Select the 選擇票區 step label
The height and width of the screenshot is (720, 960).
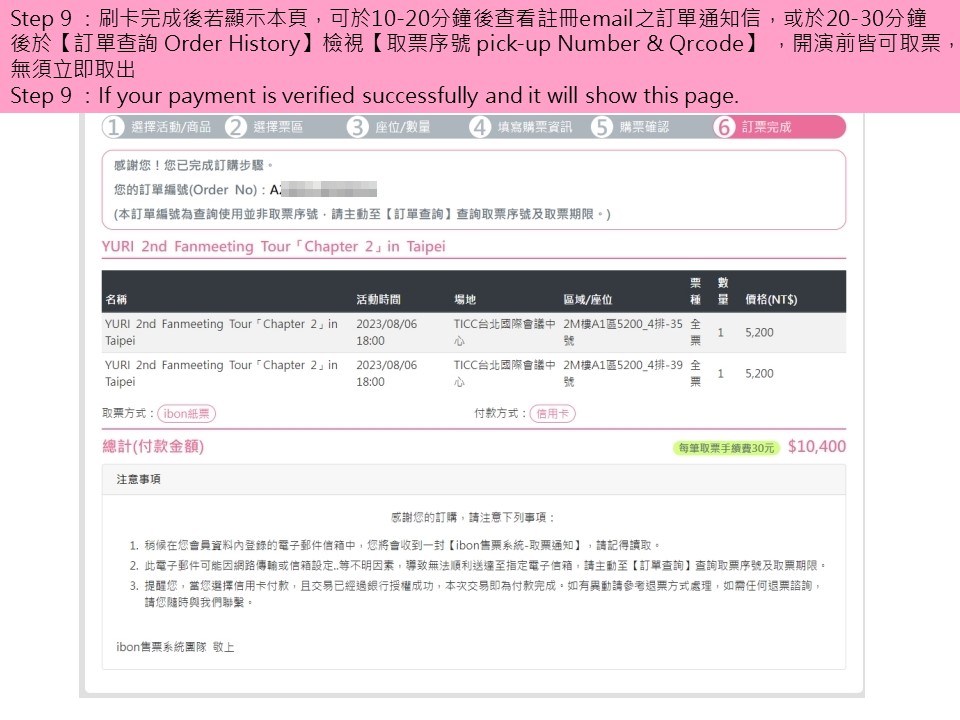pyautogui.click(x=278, y=127)
